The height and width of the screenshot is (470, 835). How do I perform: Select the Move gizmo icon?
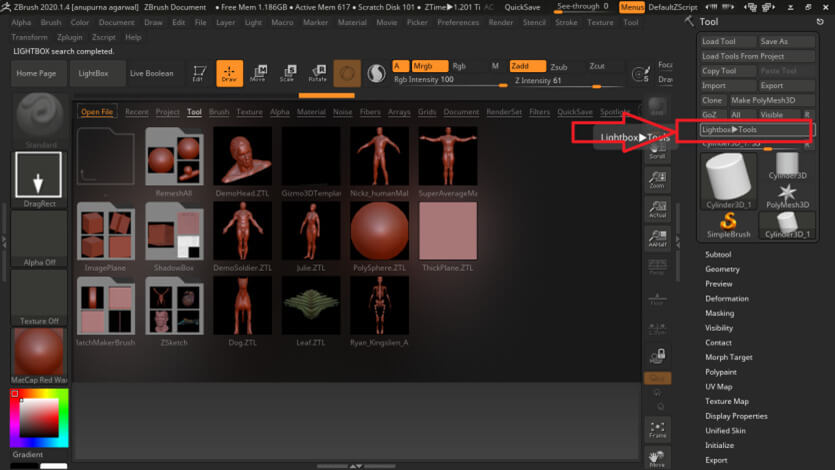point(258,73)
